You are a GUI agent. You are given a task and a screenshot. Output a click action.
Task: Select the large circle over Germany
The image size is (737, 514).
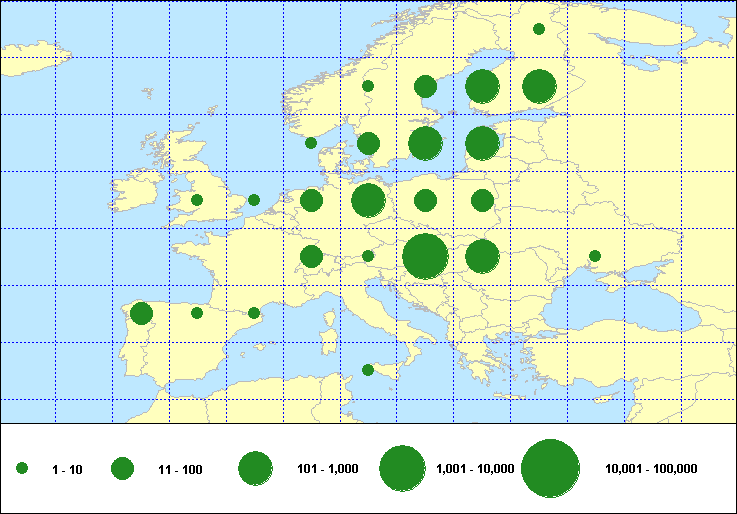[368, 200]
